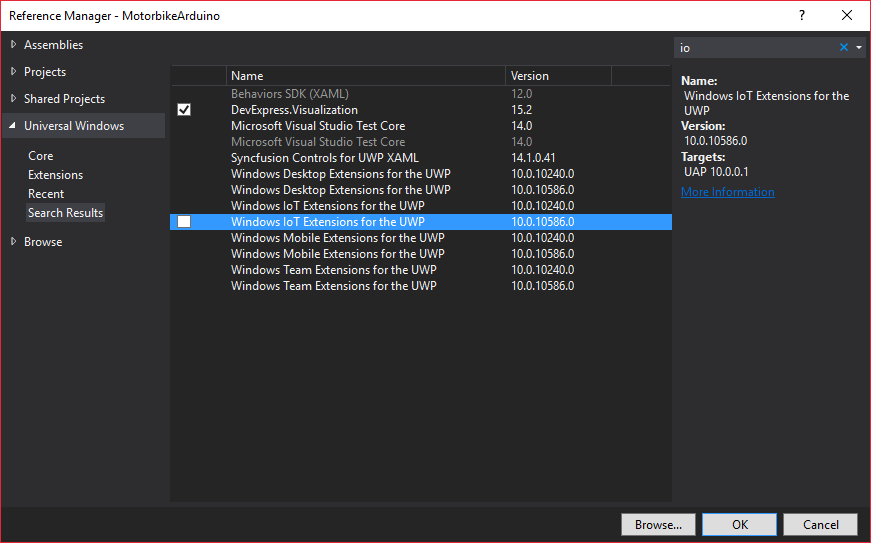Expand the Projects section
This screenshot has height=543, width=871.
[x=13, y=72]
